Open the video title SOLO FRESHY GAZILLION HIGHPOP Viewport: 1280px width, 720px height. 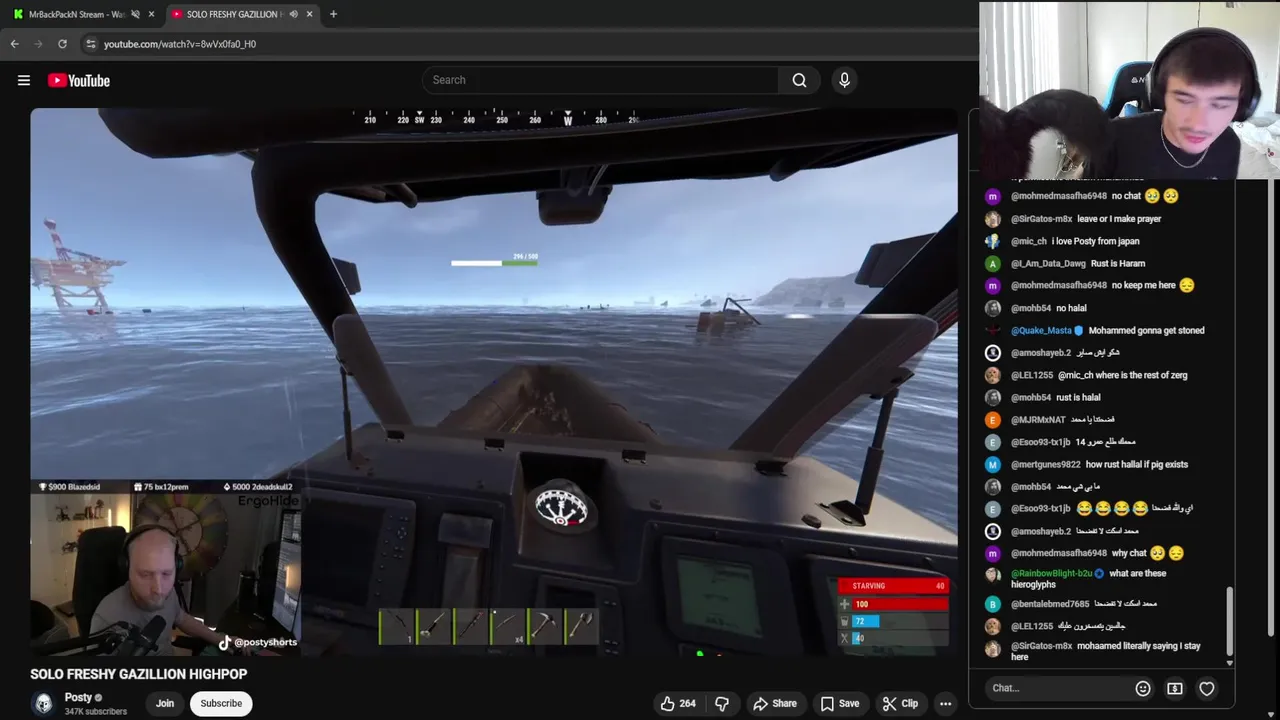coord(138,674)
